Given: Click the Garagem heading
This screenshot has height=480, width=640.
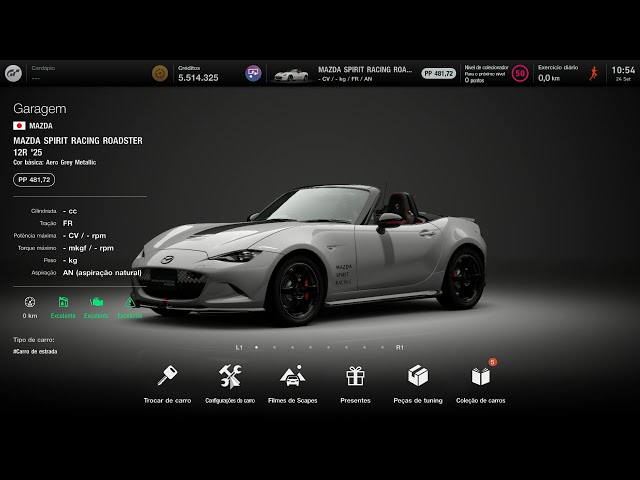Looking at the screenshot, I should pyautogui.click(x=40, y=109).
